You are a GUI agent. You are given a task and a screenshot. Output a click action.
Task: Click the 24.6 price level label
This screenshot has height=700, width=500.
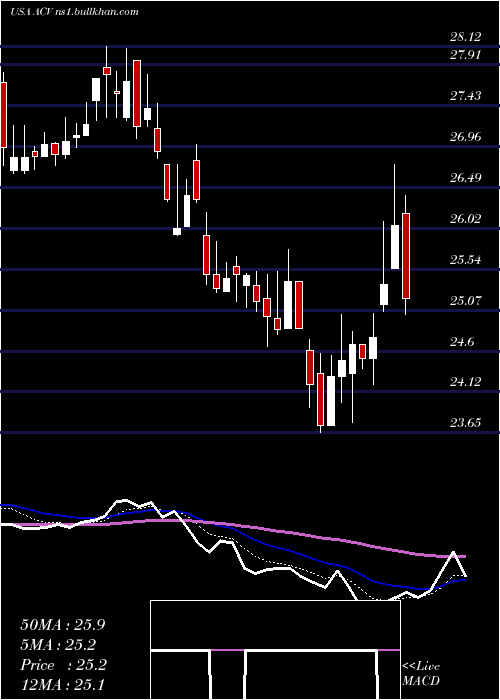[x=462, y=342]
